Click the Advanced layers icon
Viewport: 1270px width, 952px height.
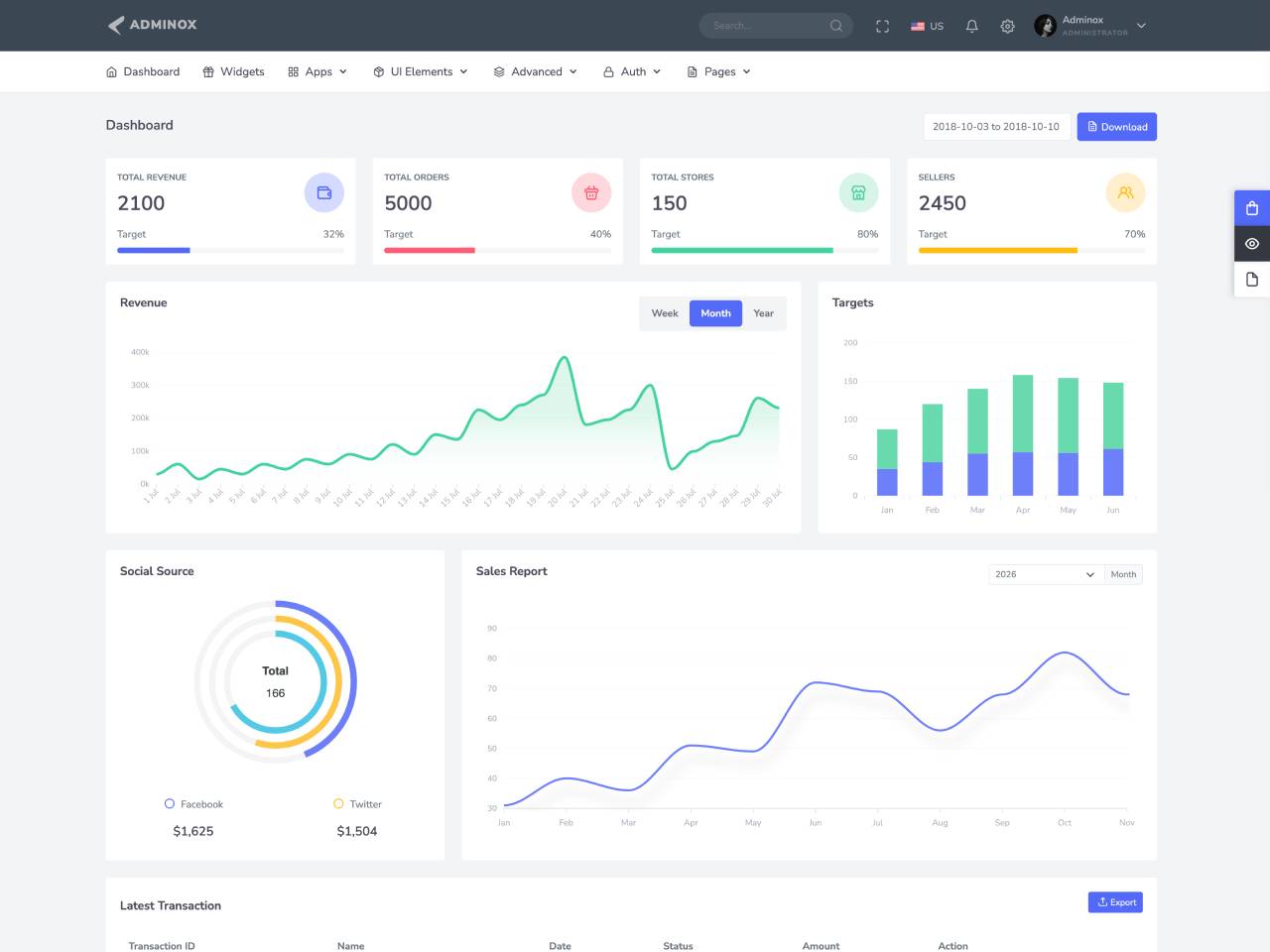click(x=499, y=71)
